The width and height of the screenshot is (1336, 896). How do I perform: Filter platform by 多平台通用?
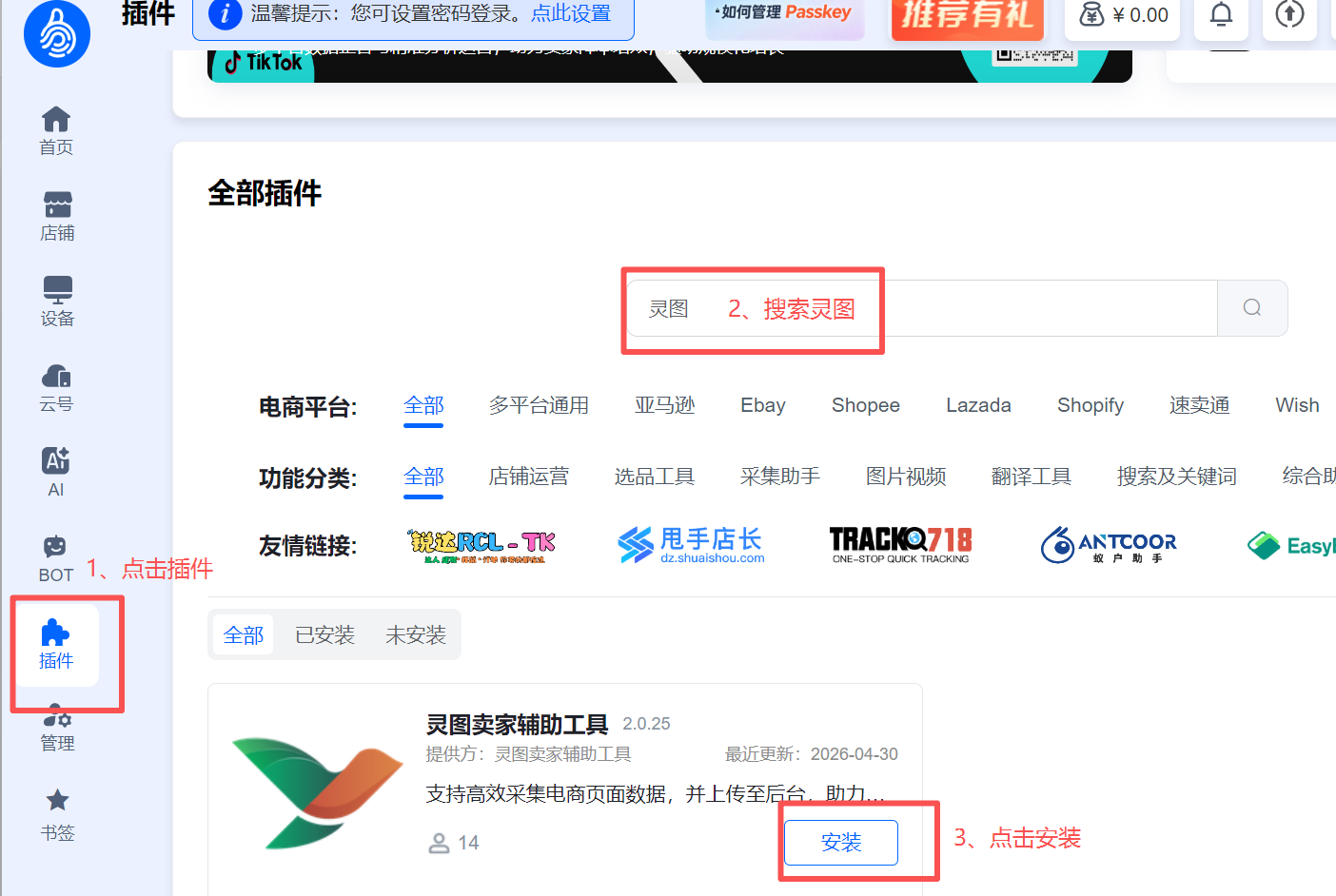(x=539, y=405)
